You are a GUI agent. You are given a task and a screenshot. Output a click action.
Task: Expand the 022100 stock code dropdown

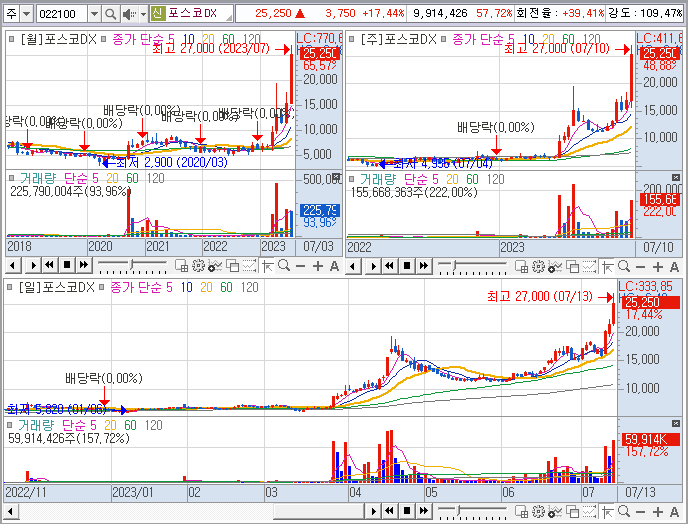click(94, 14)
